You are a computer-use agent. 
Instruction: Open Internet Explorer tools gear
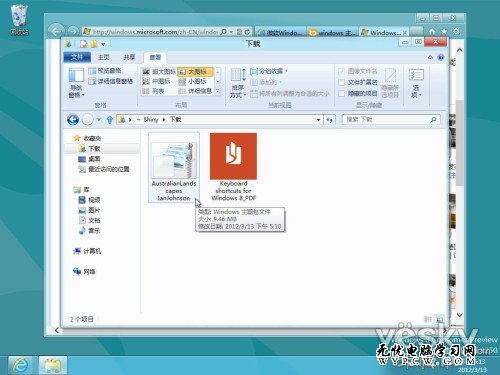coord(456,31)
